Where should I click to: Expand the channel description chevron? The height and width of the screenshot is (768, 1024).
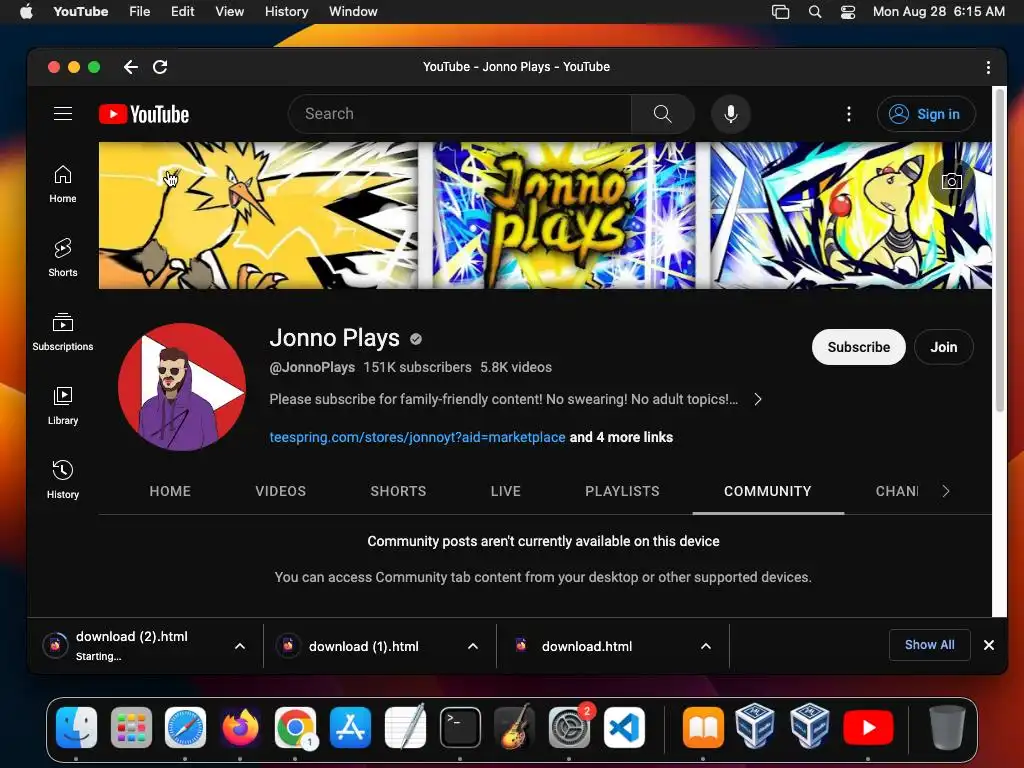758,399
